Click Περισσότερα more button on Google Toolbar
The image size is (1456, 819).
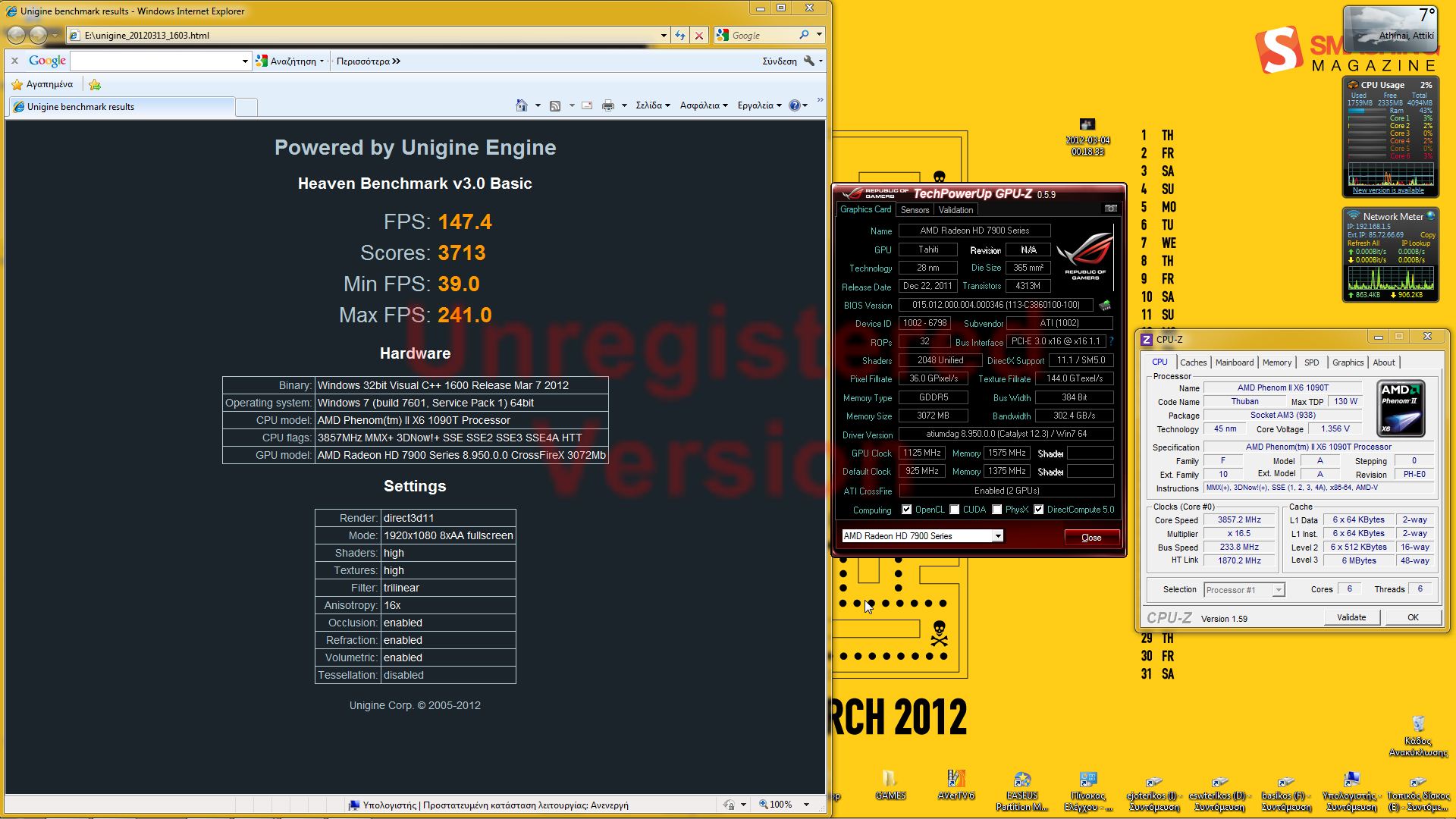(369, 61)
